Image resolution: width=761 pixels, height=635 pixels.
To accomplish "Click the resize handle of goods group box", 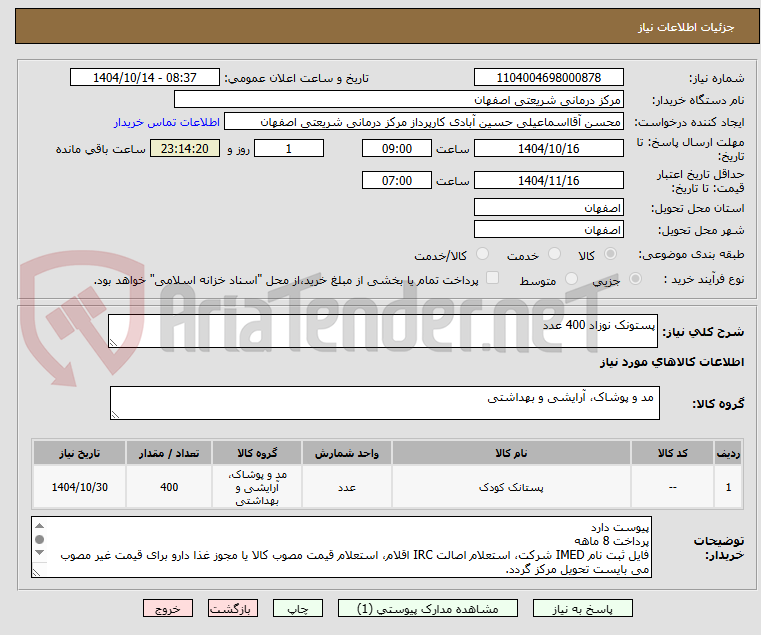I will pyautogui.click(x=116, y=415).
